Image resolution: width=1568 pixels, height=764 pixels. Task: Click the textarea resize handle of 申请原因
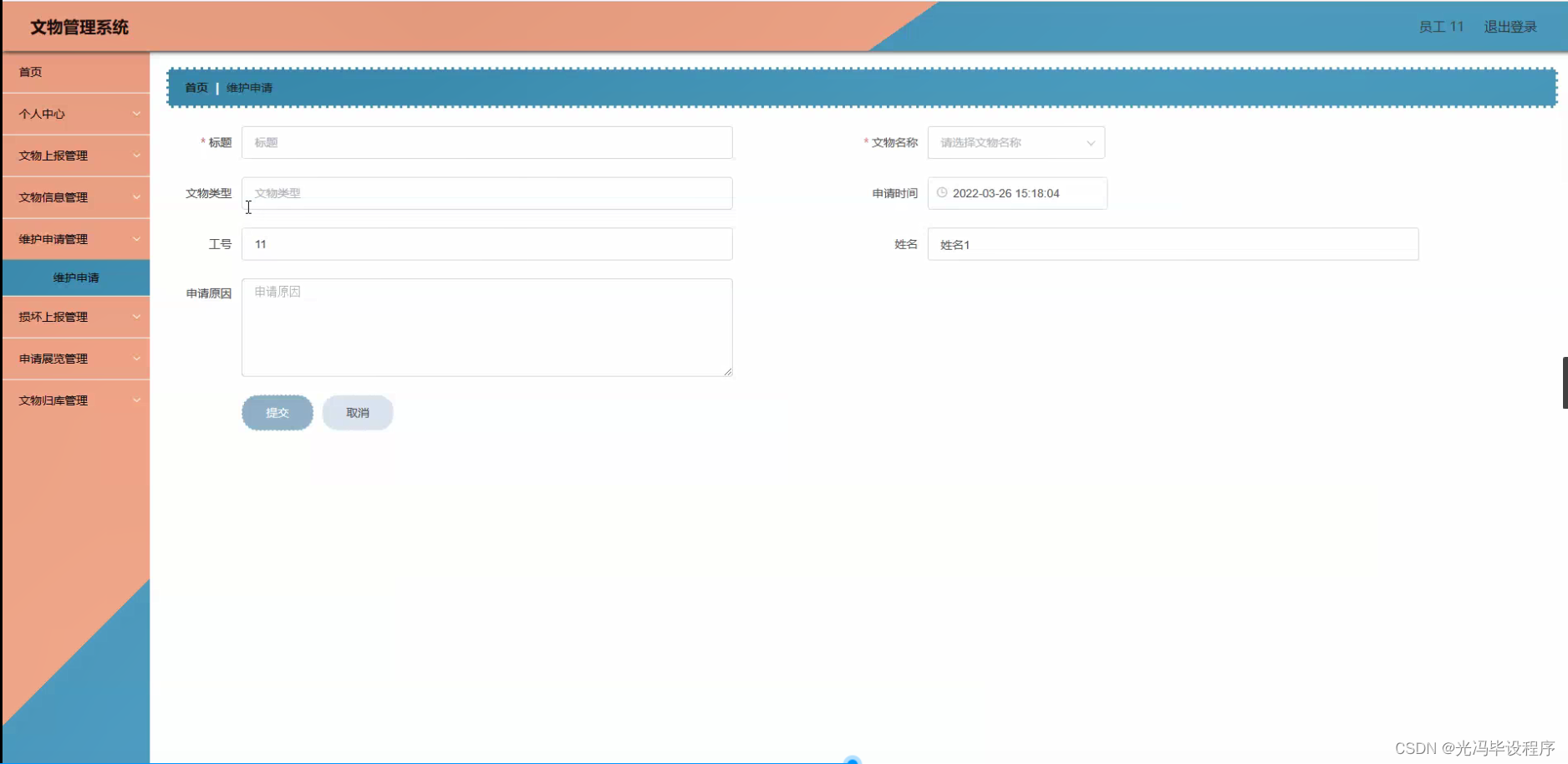pos(728,372)
